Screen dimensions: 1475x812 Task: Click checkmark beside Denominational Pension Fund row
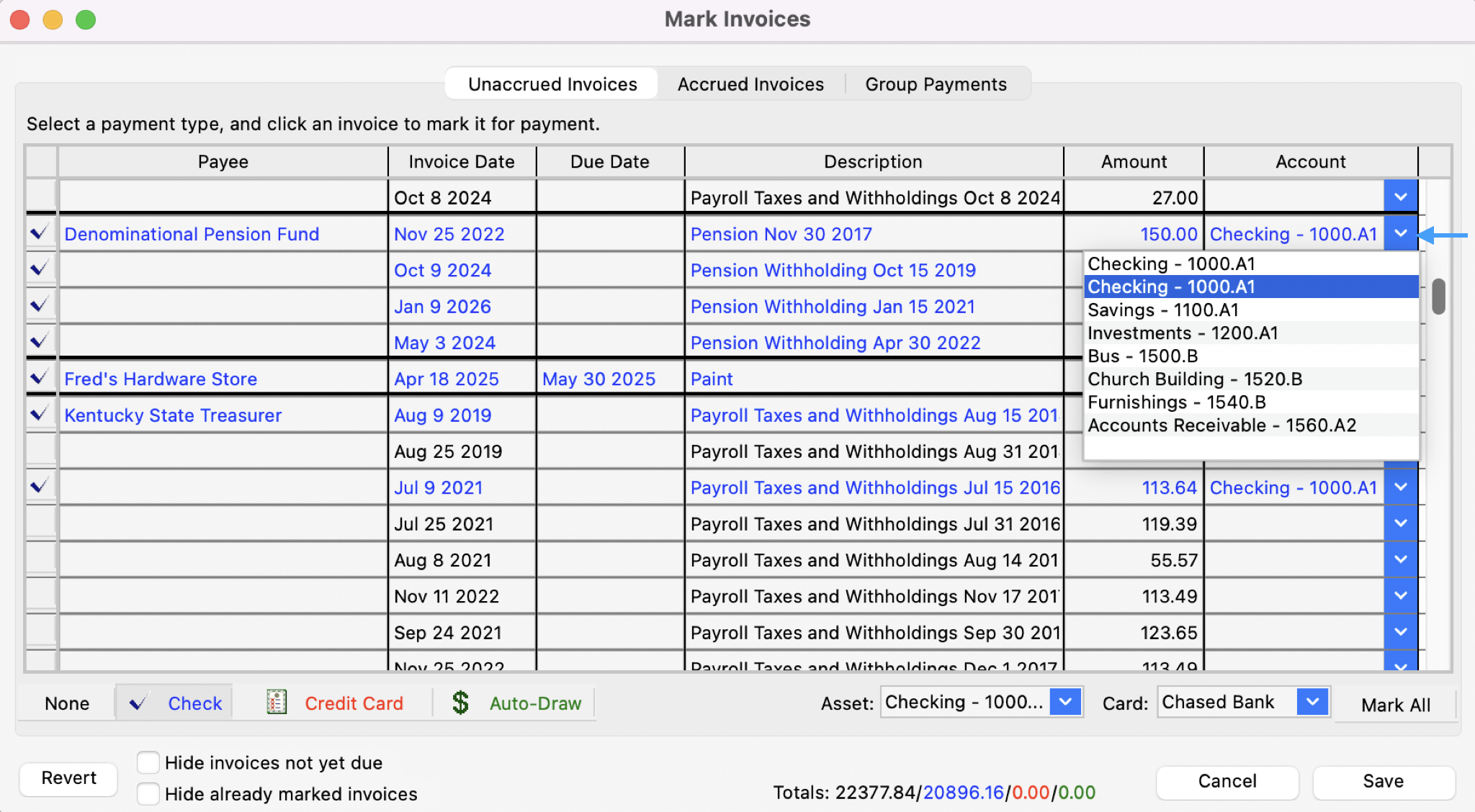pyautogui.click(x=40, y=233)
